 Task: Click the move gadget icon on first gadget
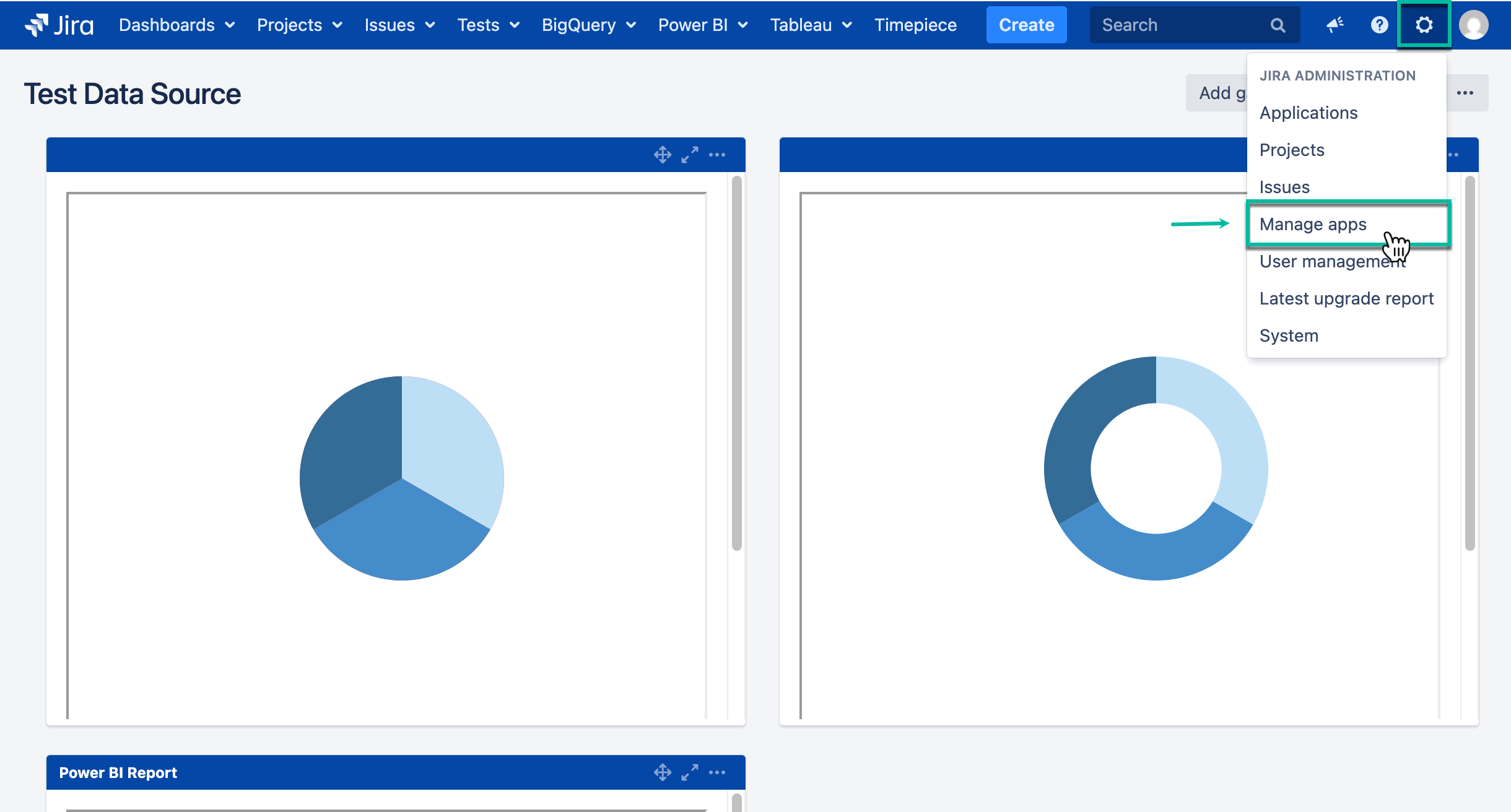pos(662,154)
